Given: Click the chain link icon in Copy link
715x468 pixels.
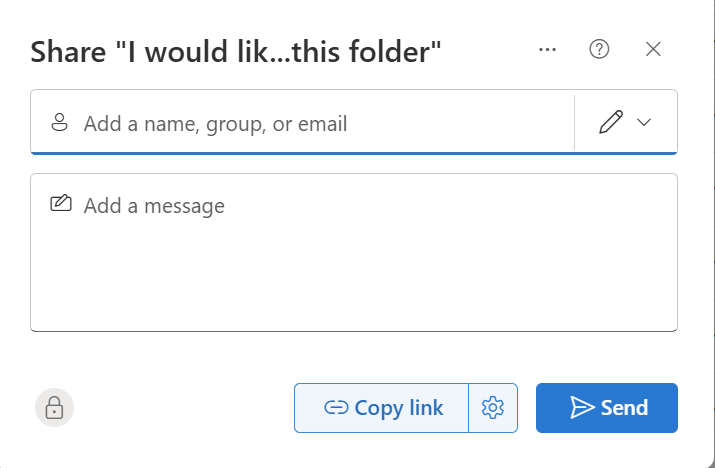Looking at the screenshot, I should pyautogui.click(x=336, y=408).
